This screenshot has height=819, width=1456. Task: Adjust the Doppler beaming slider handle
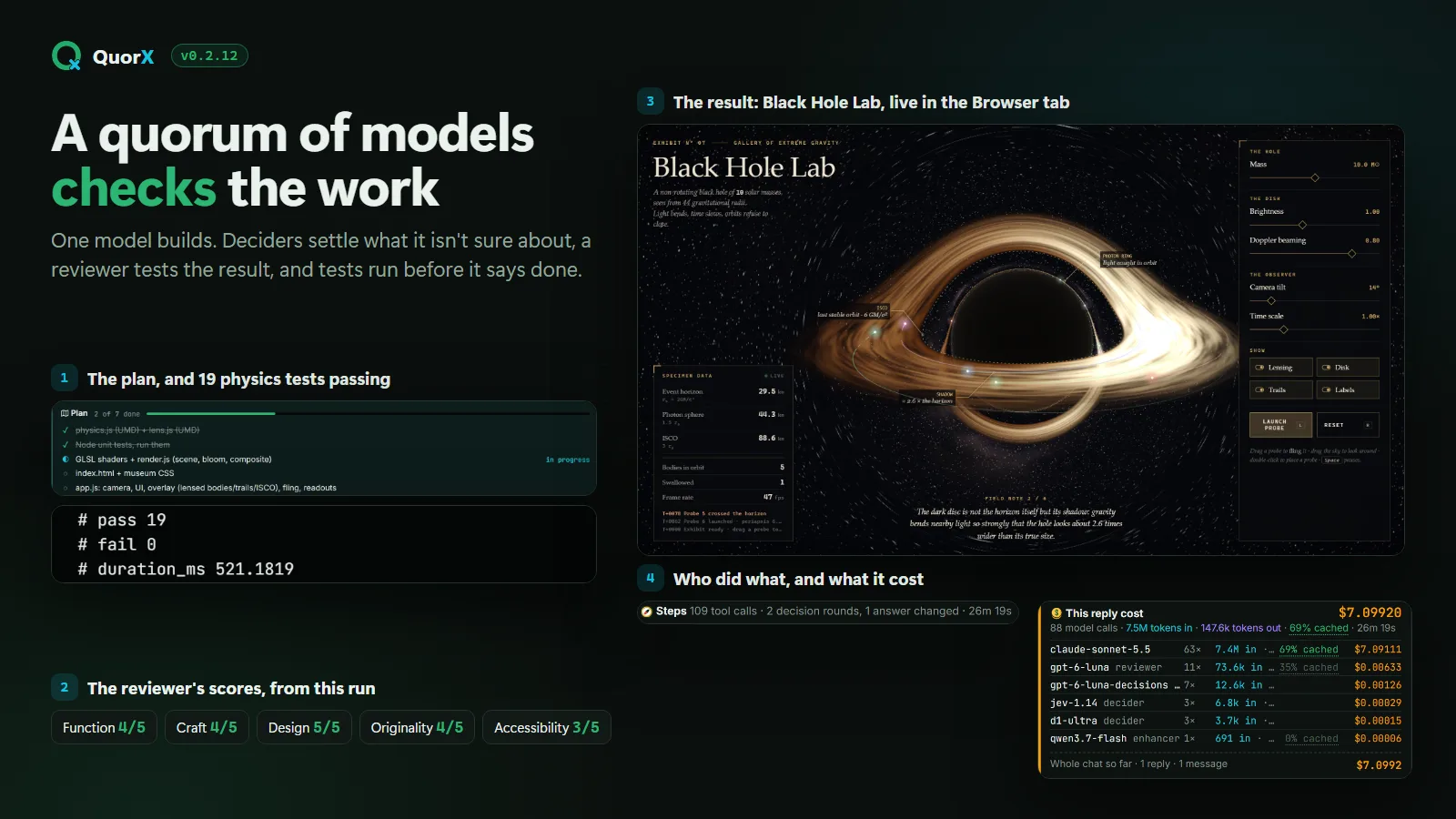click(x=1351, y=254)
